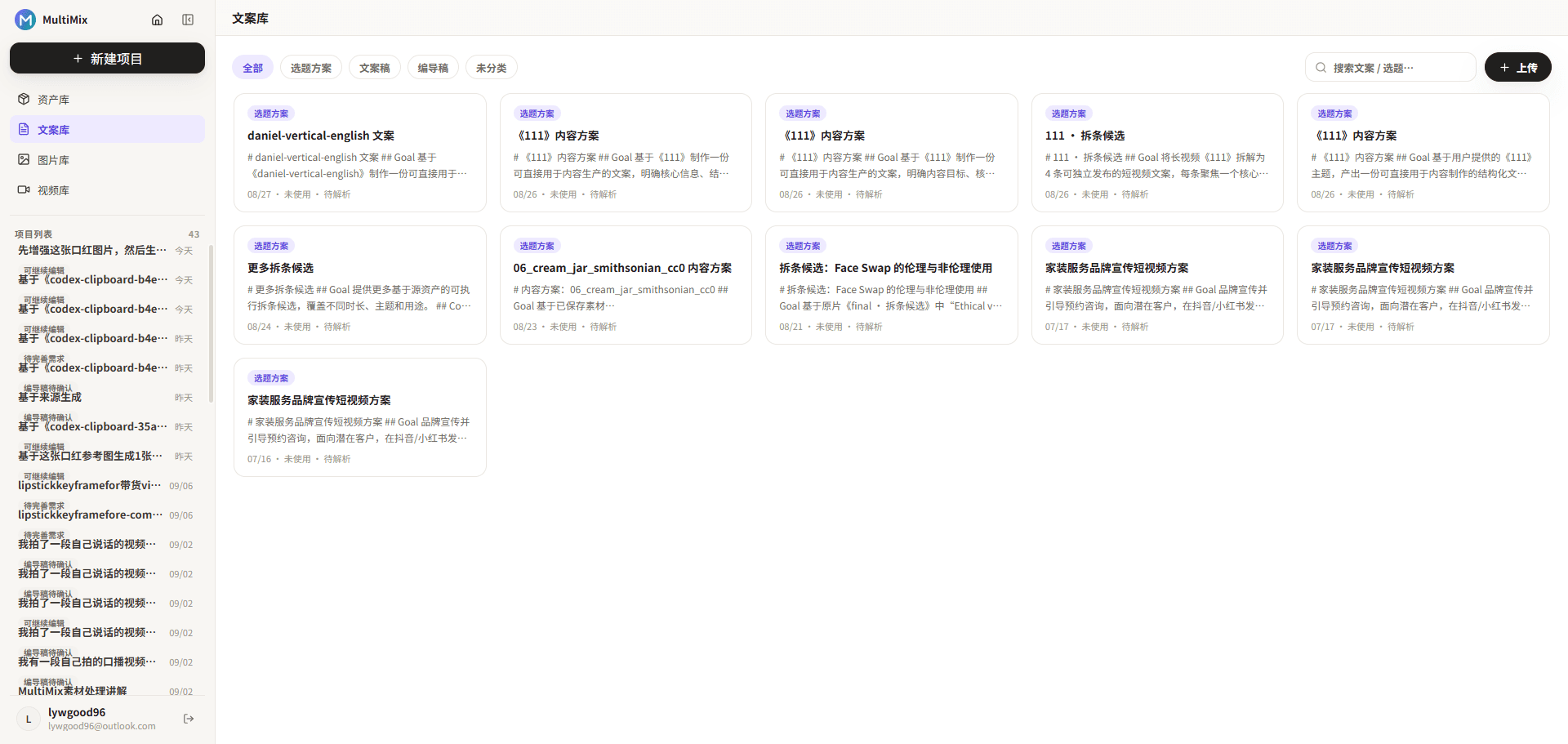
Task: Switch to the 文案稿 filter tab
Action: point(375,68)
